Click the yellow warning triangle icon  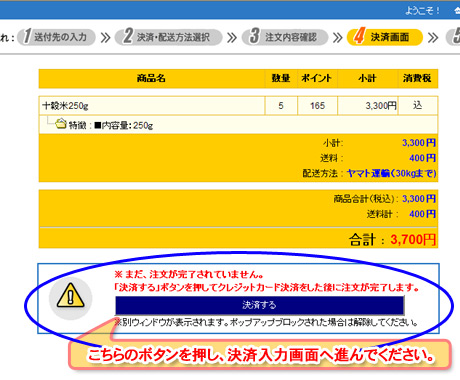click(70, 295)
